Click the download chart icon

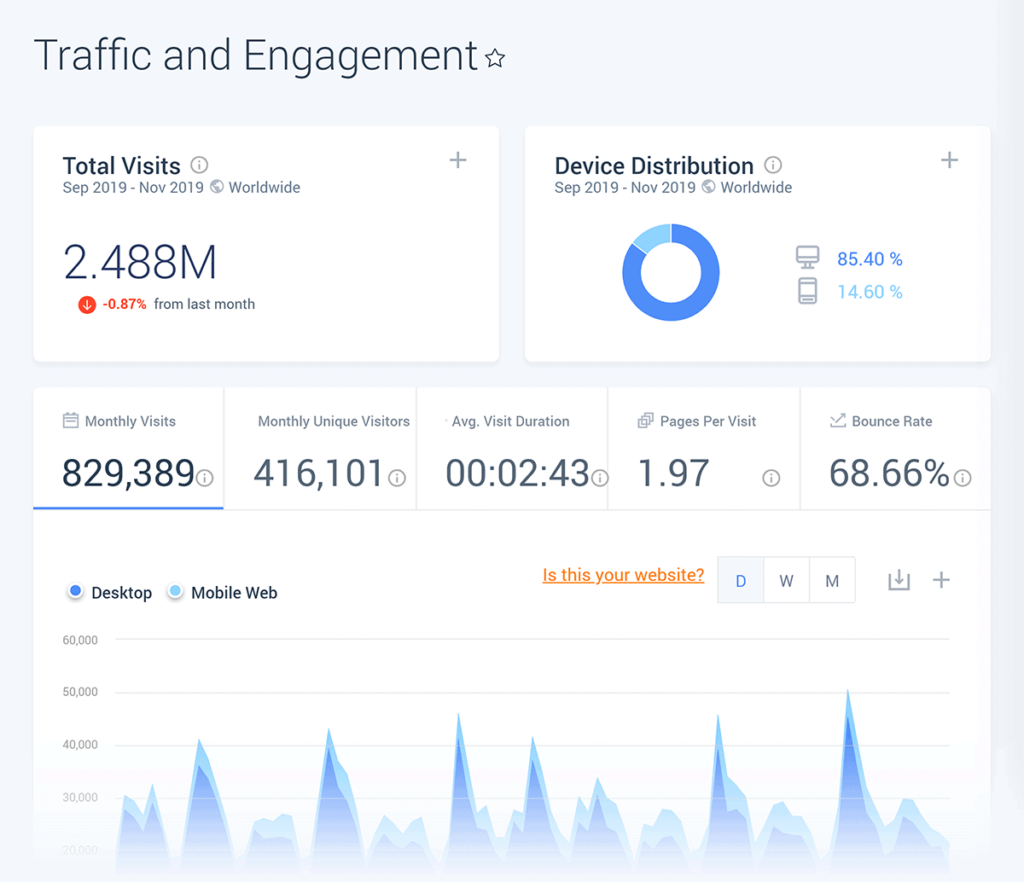(x=899, y=580)
